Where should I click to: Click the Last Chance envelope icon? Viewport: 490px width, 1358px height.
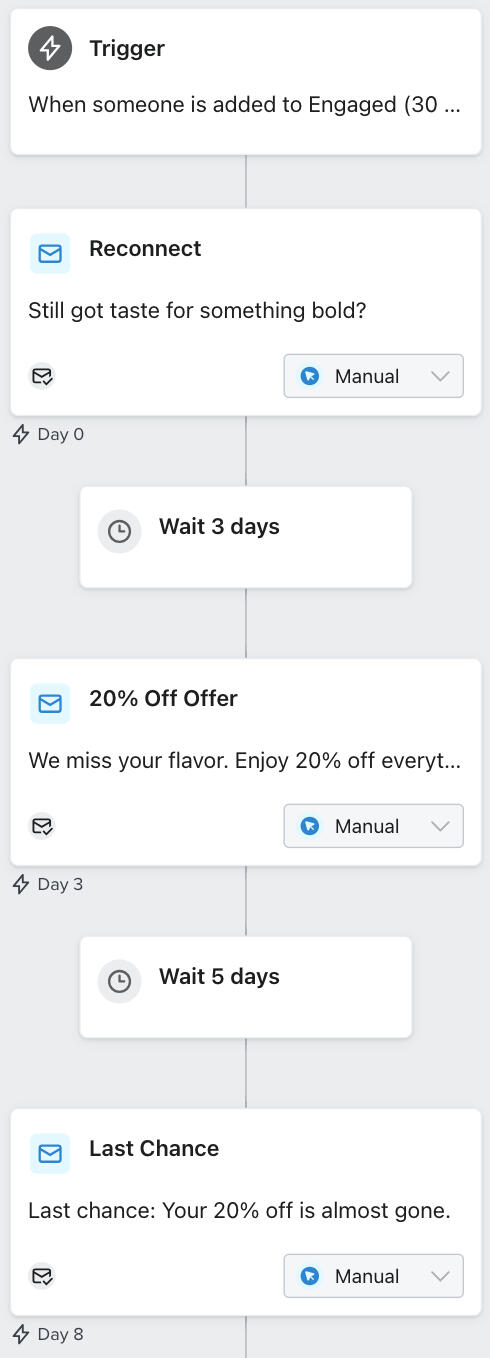[50, 1153]
